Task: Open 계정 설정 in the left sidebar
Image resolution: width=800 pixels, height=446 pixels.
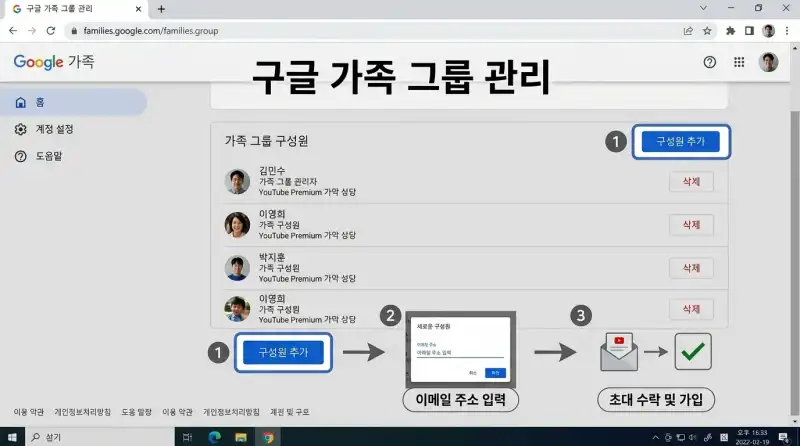Action: pos(56,129)
